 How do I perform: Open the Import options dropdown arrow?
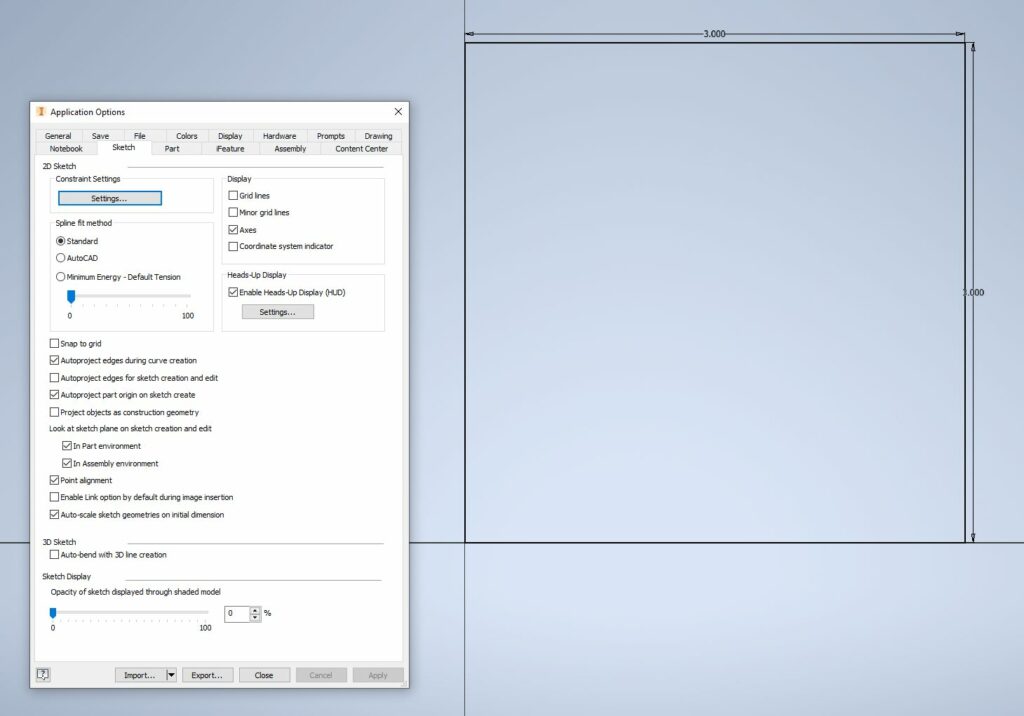[170, 674]
